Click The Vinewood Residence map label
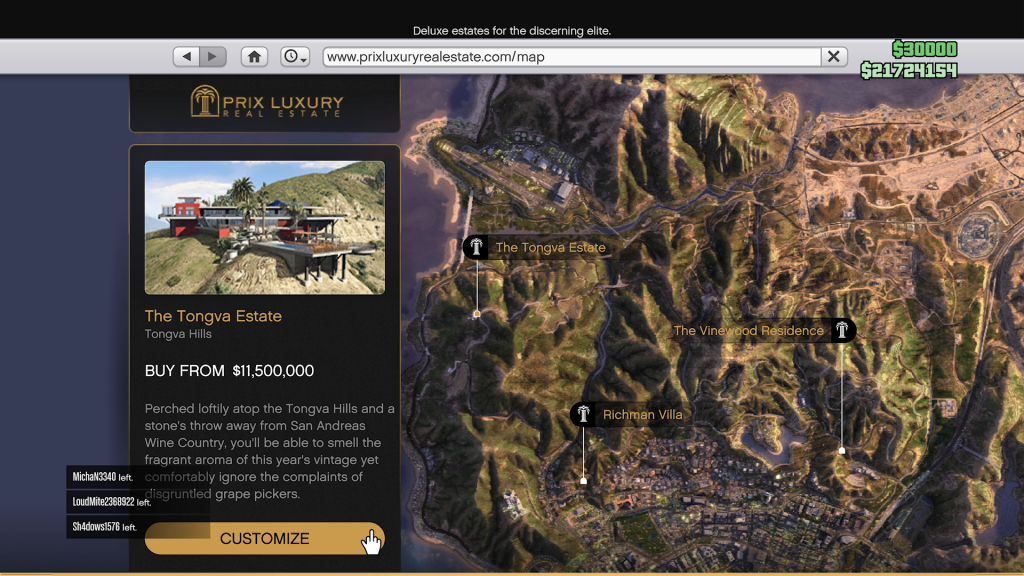Viewport: 1024px width, 576px height. click(748, 330)
